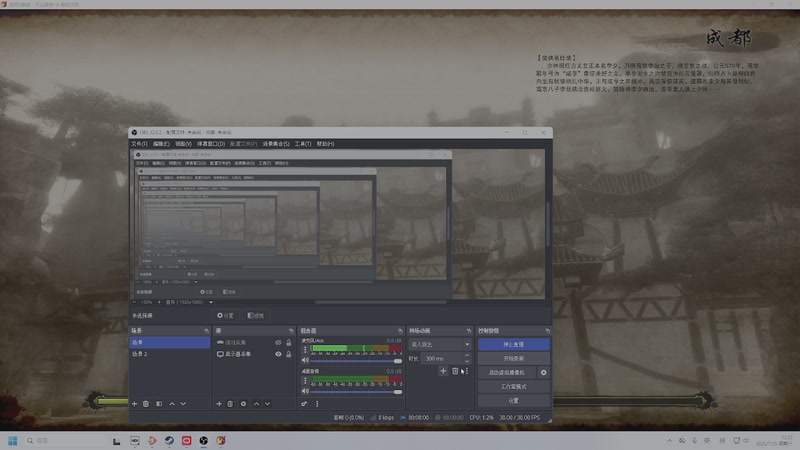This screenshot has height=450, width=800.
Task: Adjust the desktop audio volume slider
Action: [x=356, y=392]
